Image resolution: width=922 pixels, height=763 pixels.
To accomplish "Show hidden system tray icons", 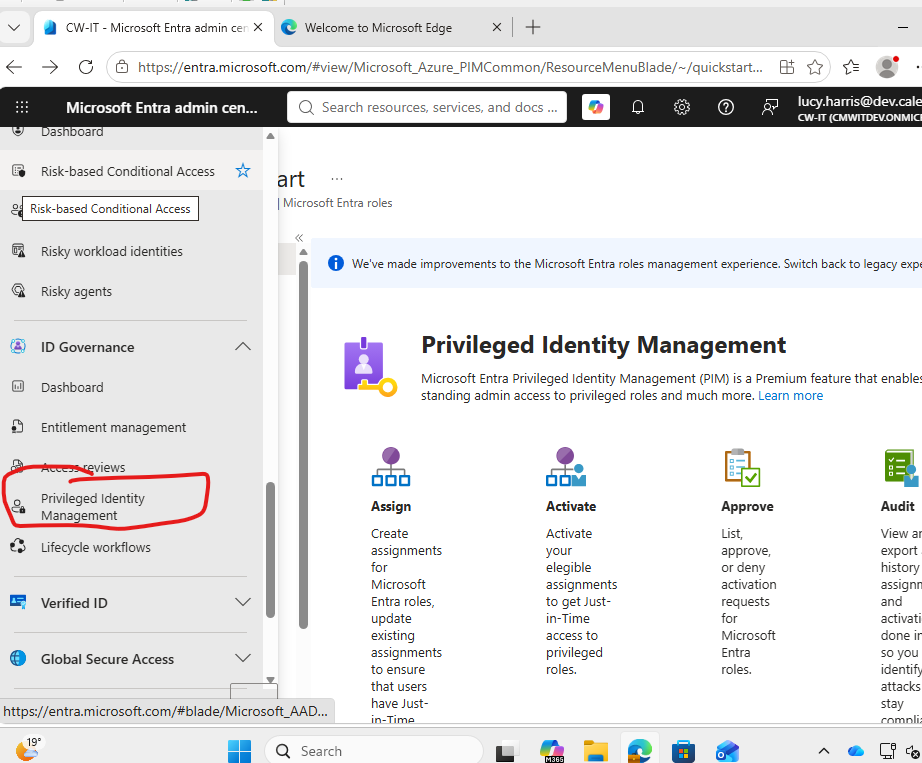I will pyautogui.click(x=824, y=751).
